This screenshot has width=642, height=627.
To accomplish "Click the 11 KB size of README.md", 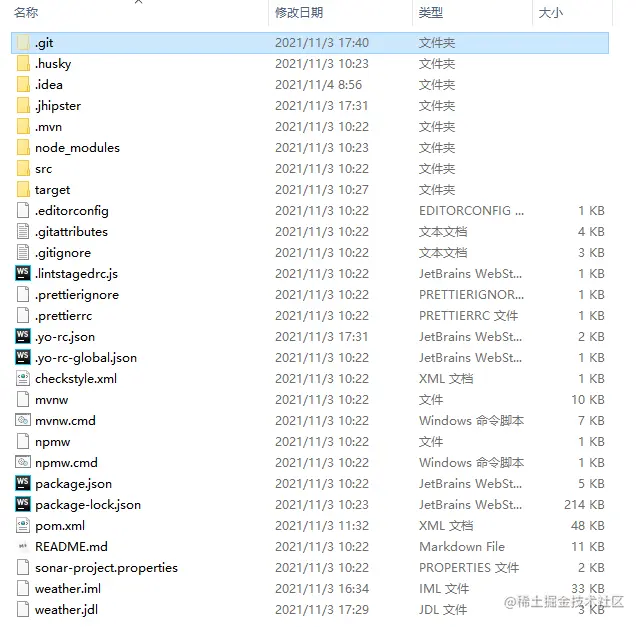I will click(588, 547).
